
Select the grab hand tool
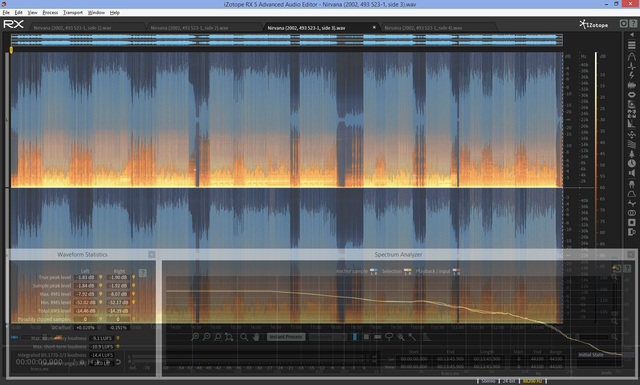pyautogui.click(x=256, y=337)
